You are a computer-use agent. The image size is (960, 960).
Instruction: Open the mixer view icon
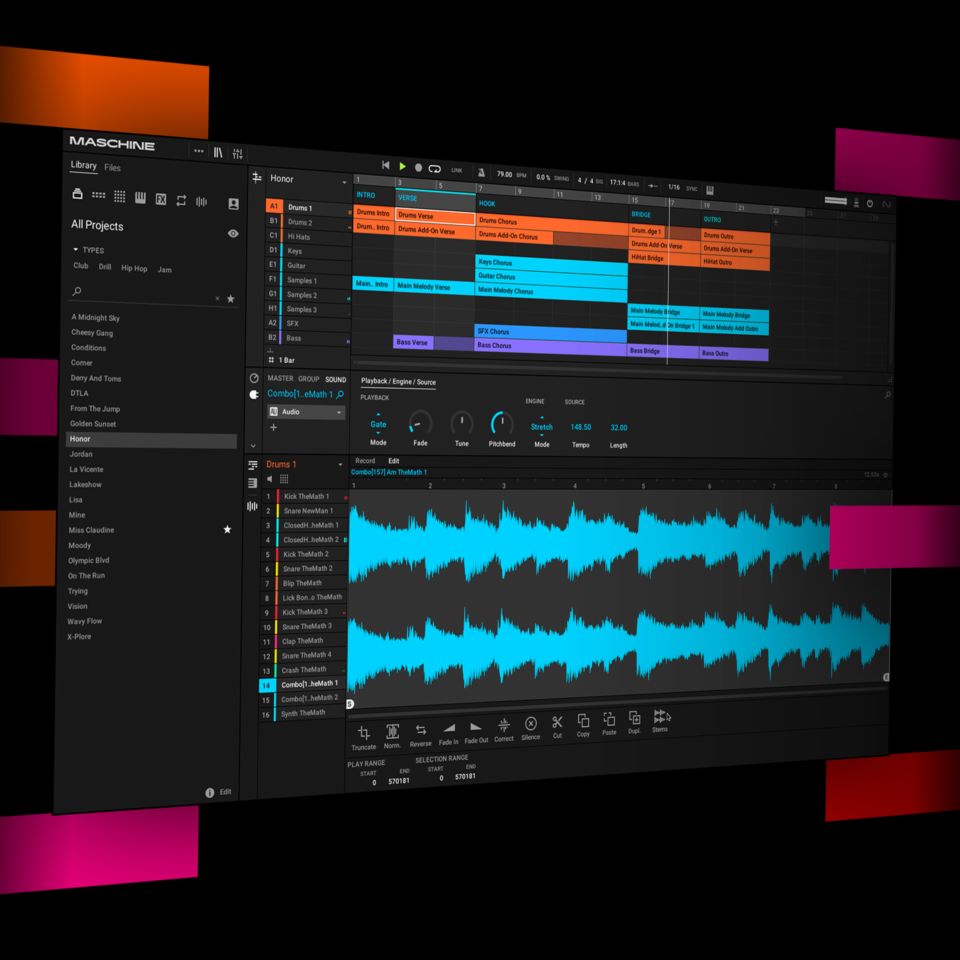click(238, 153)
